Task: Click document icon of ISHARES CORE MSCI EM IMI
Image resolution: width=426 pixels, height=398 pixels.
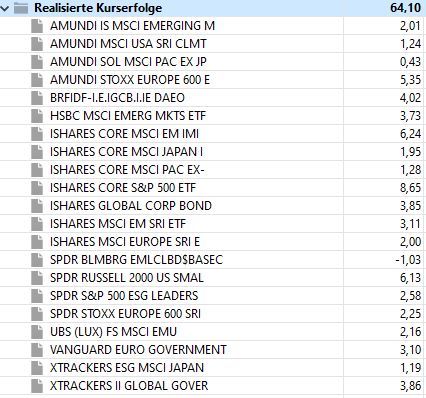Action: pyautogui.click(x=37, y=134)
